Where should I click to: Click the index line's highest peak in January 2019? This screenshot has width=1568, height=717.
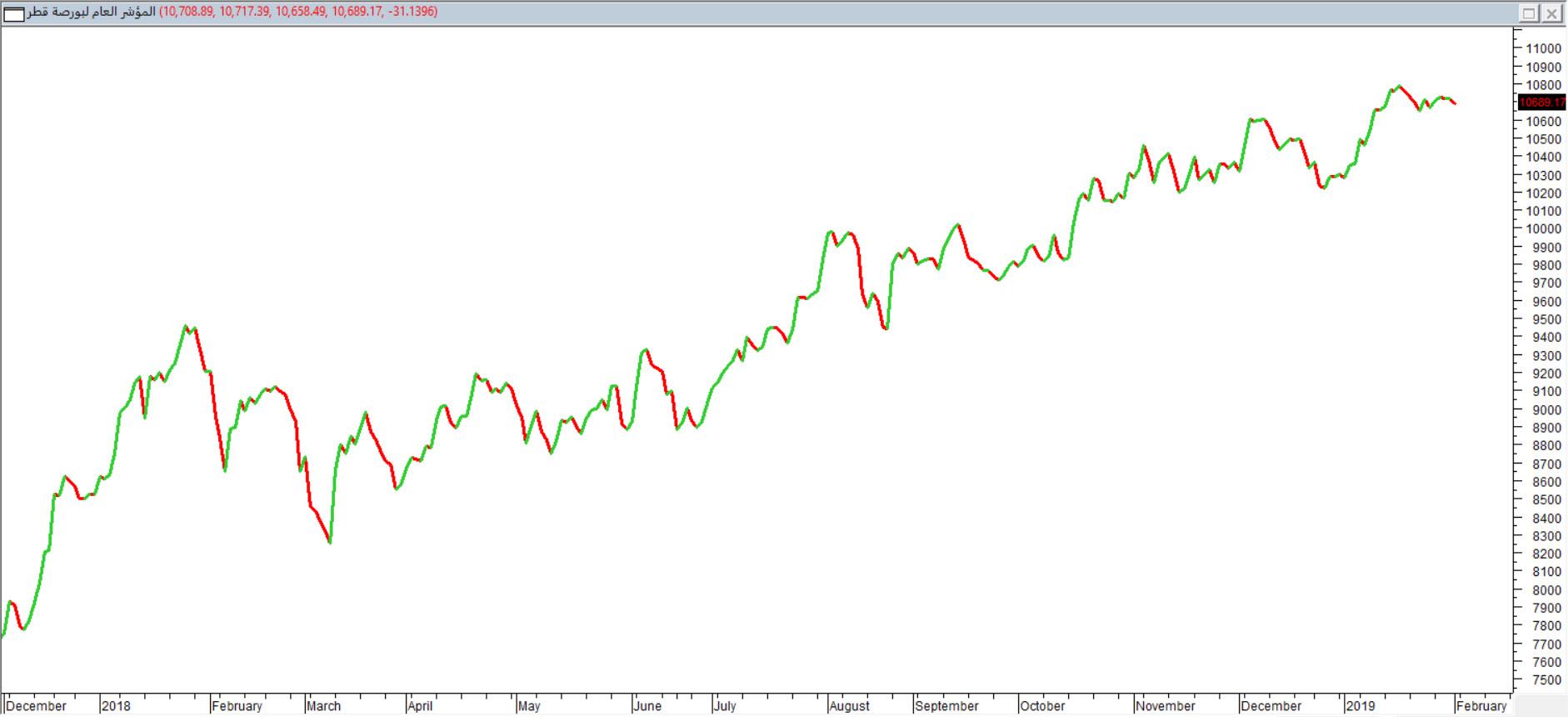(x=1399, y=86)
